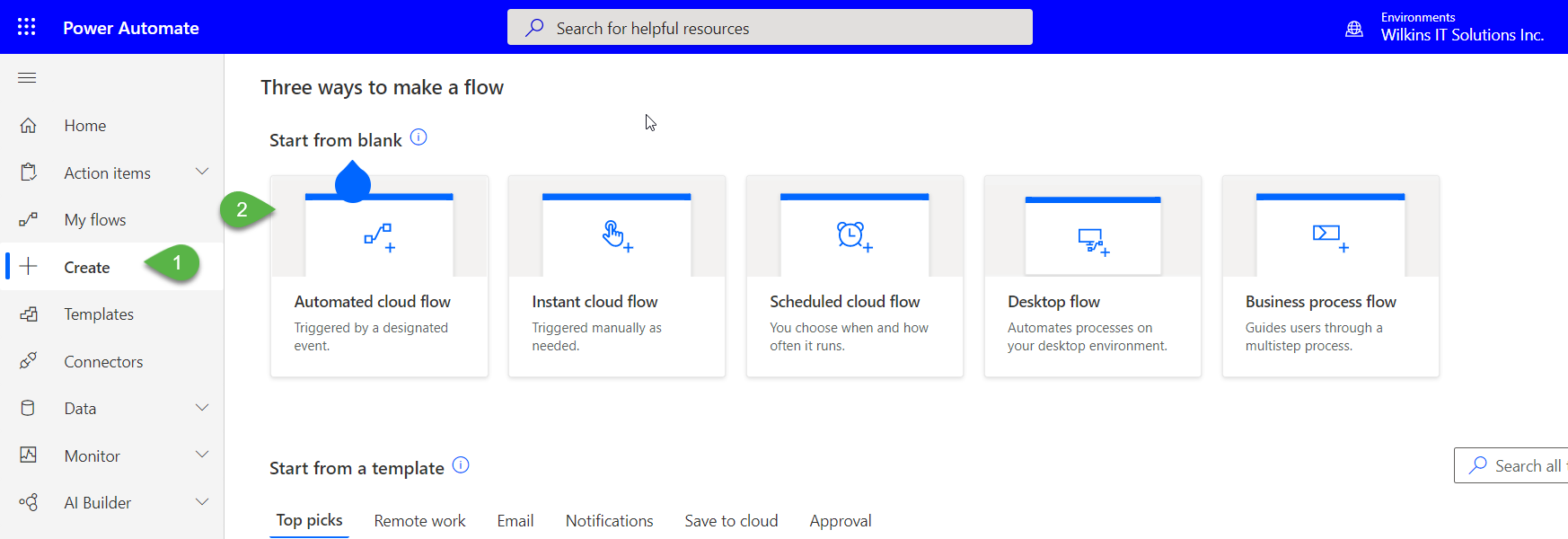The width and height of the screenshot is (1568, 539).
Task: Click the Action items label
Action: pos(108,172)
